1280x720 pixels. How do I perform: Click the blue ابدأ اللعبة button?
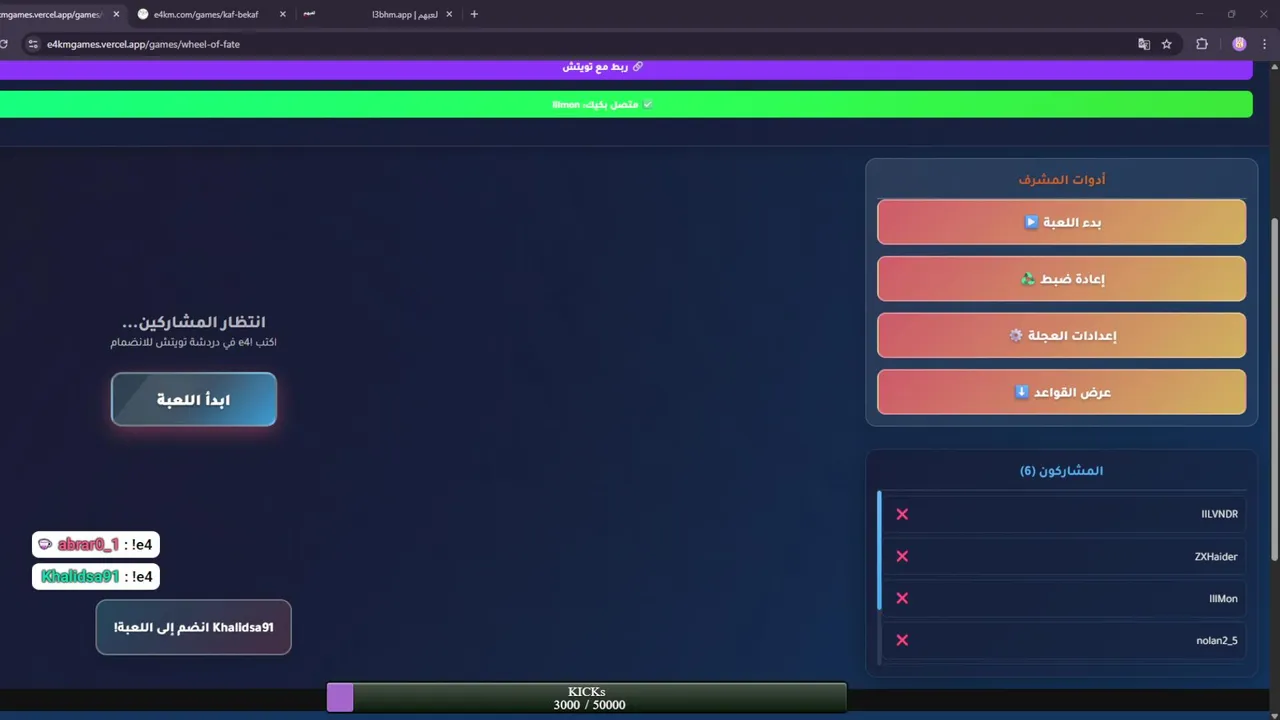pos(194,399)
